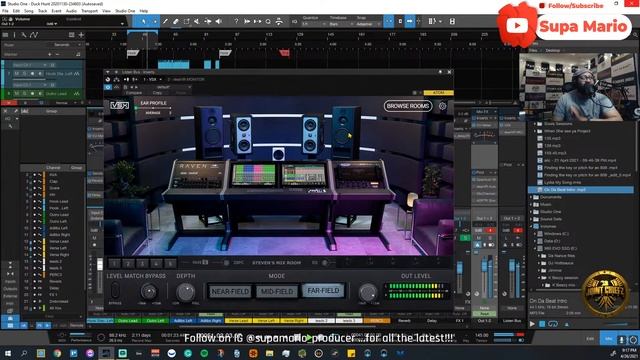Click the taskbar search icon
The height and width of the screenshot is (360, 640).
point(24,353)
